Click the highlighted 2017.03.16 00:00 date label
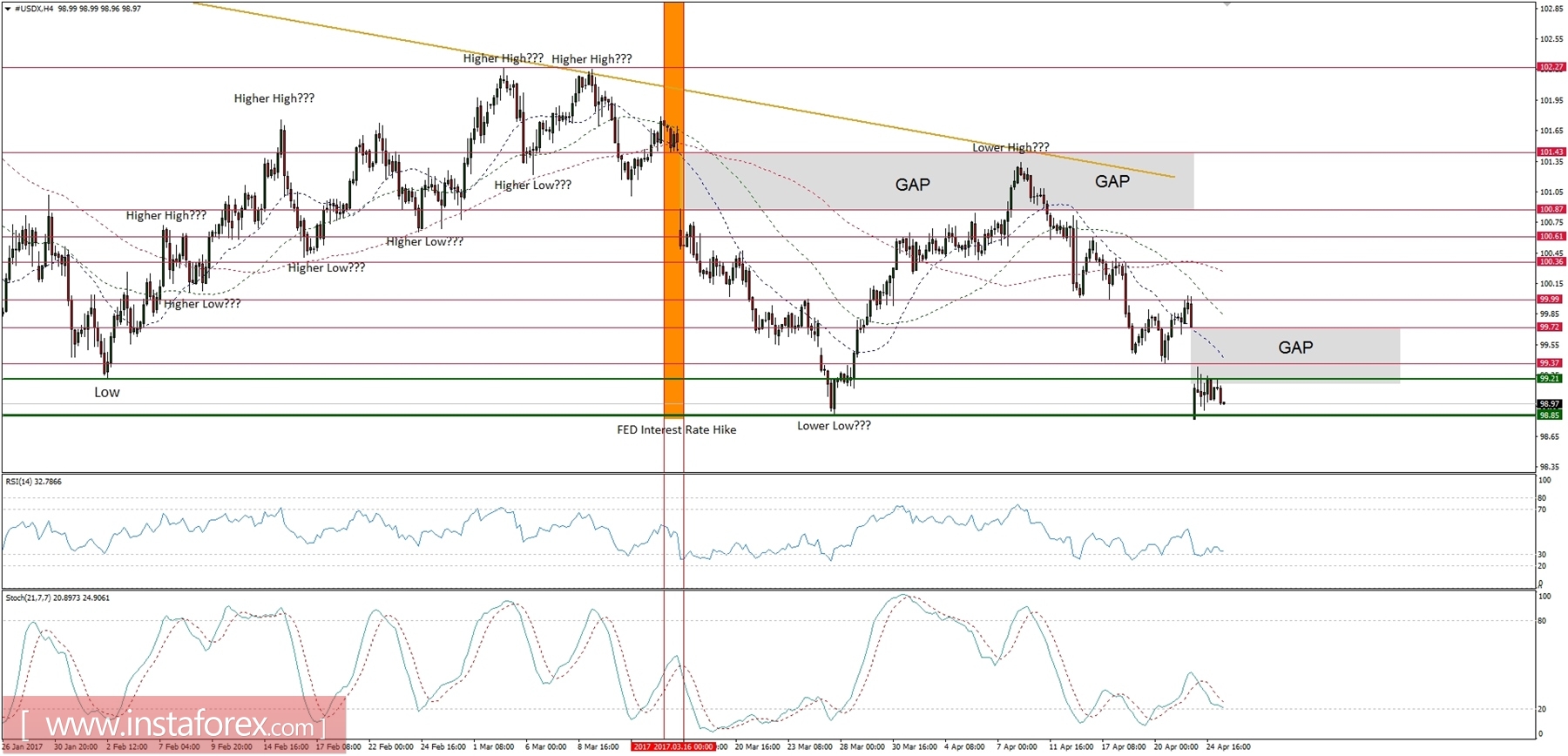 (673, 746)
